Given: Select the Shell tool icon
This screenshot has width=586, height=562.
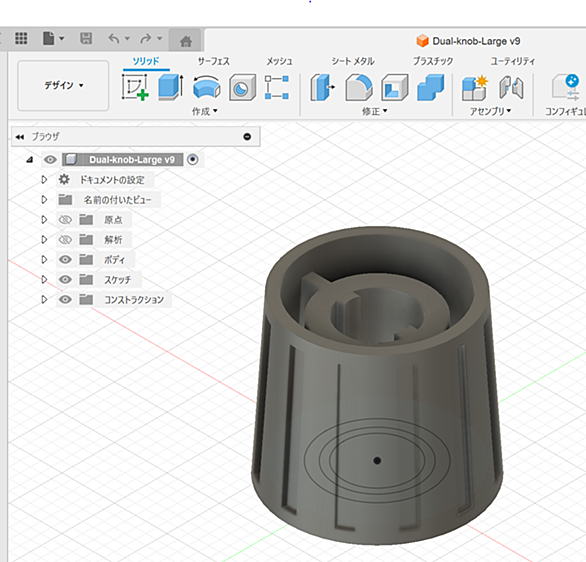Looking at the screenshot, I should [395, 87].
